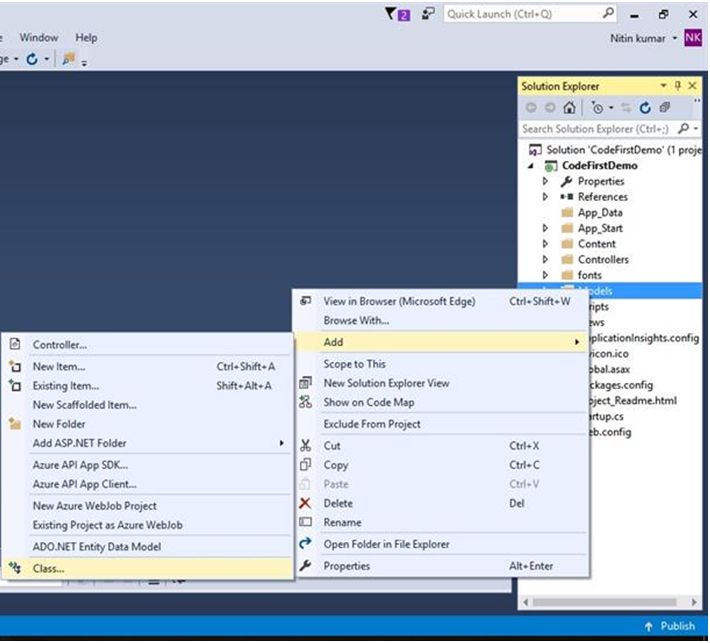Screen dimensions: 710x643
Task: Open the feedback icon beside Quick Launch
Action: click(x=427, y=14)
